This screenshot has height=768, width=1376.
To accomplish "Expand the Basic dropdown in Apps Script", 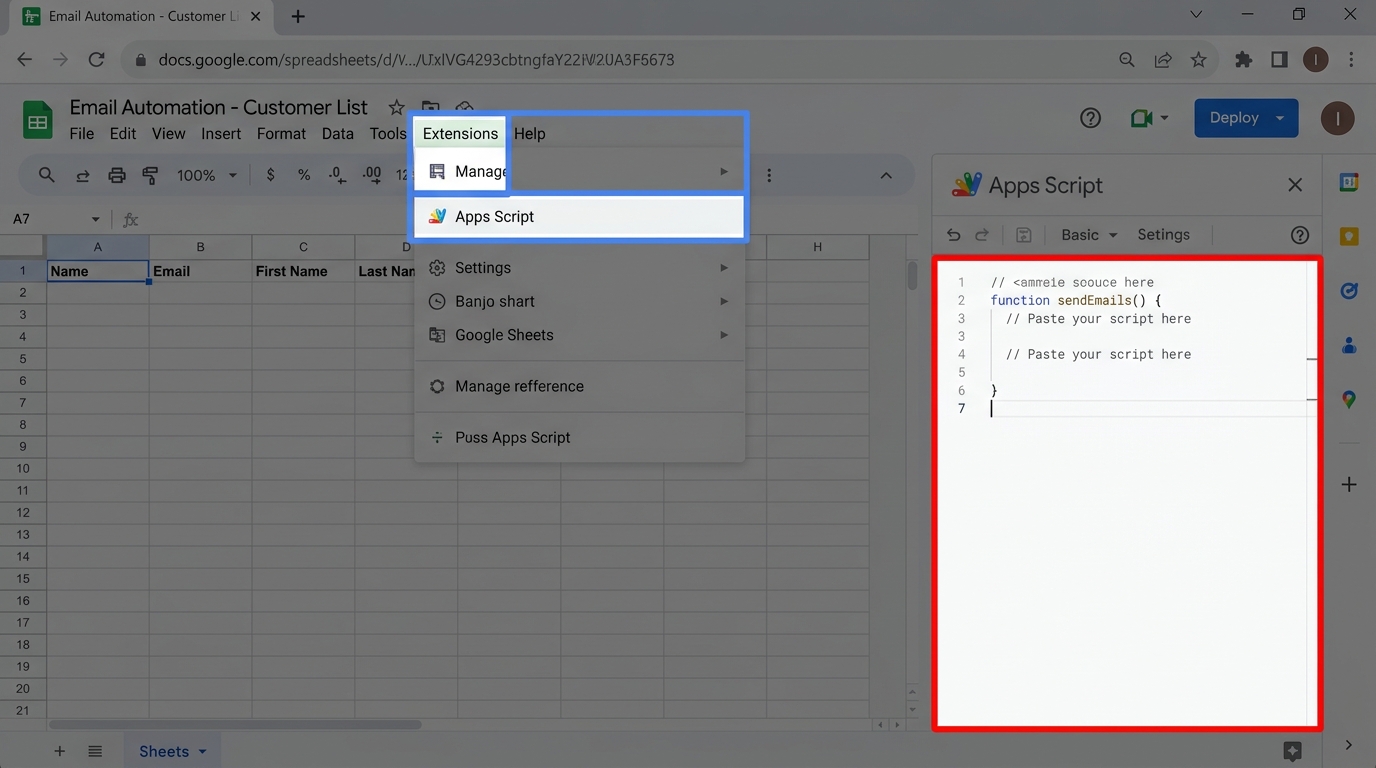I will [x=1088, y=235].
